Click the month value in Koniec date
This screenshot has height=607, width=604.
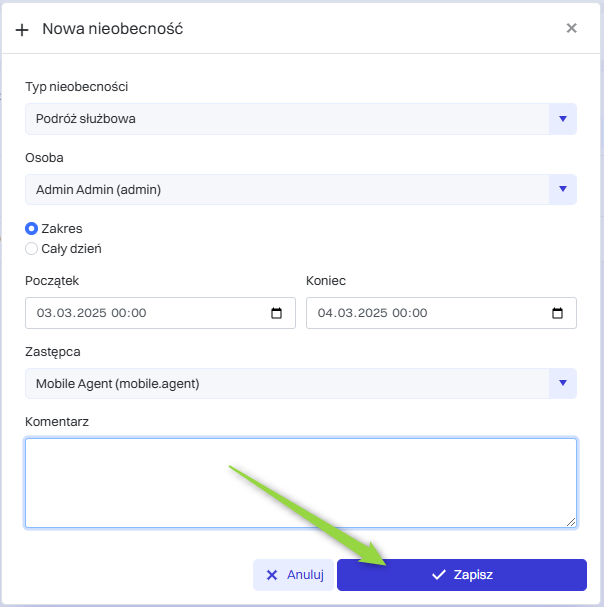tap(347, 313)
